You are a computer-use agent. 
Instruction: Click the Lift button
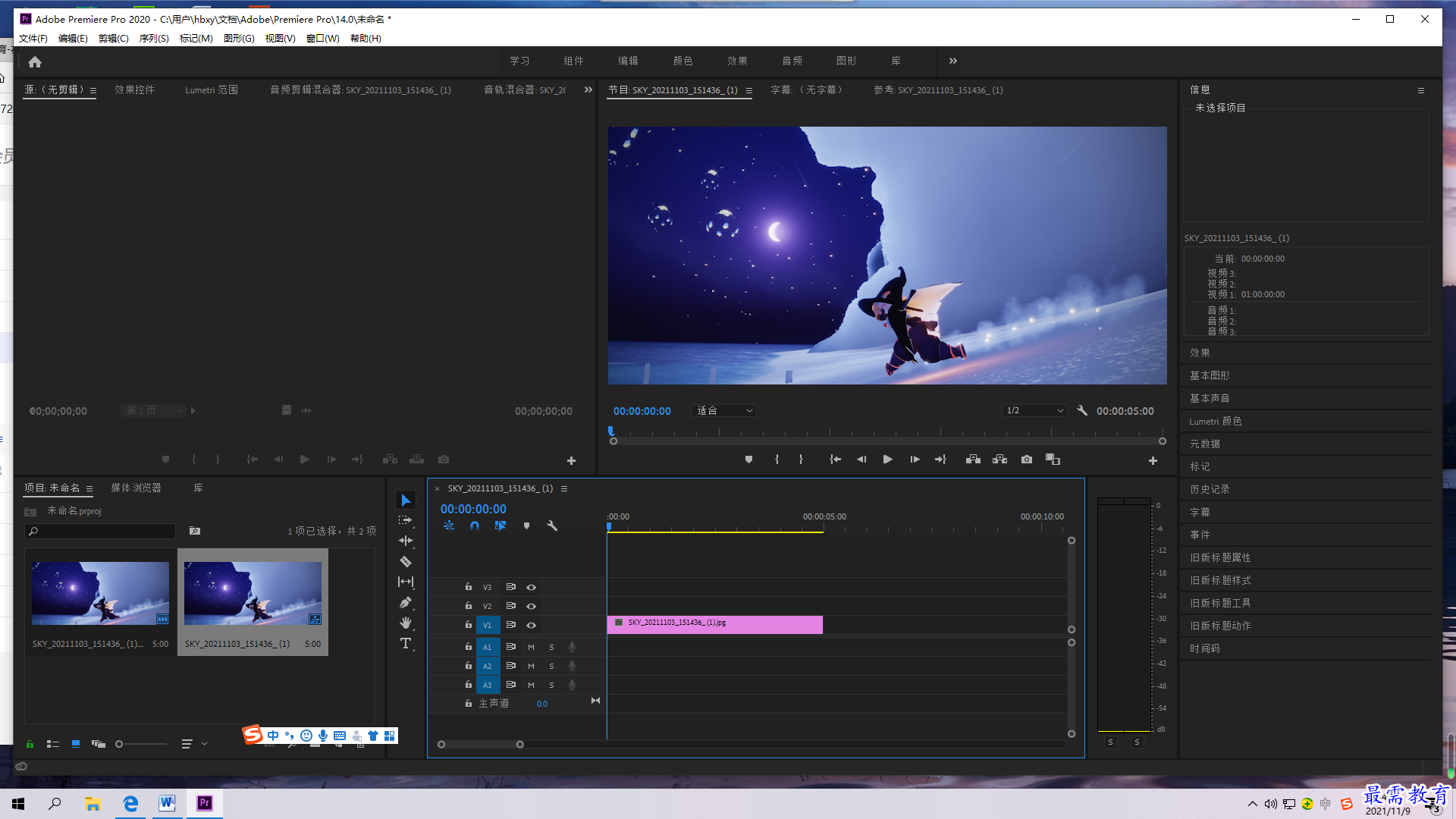tap(973, 459)
